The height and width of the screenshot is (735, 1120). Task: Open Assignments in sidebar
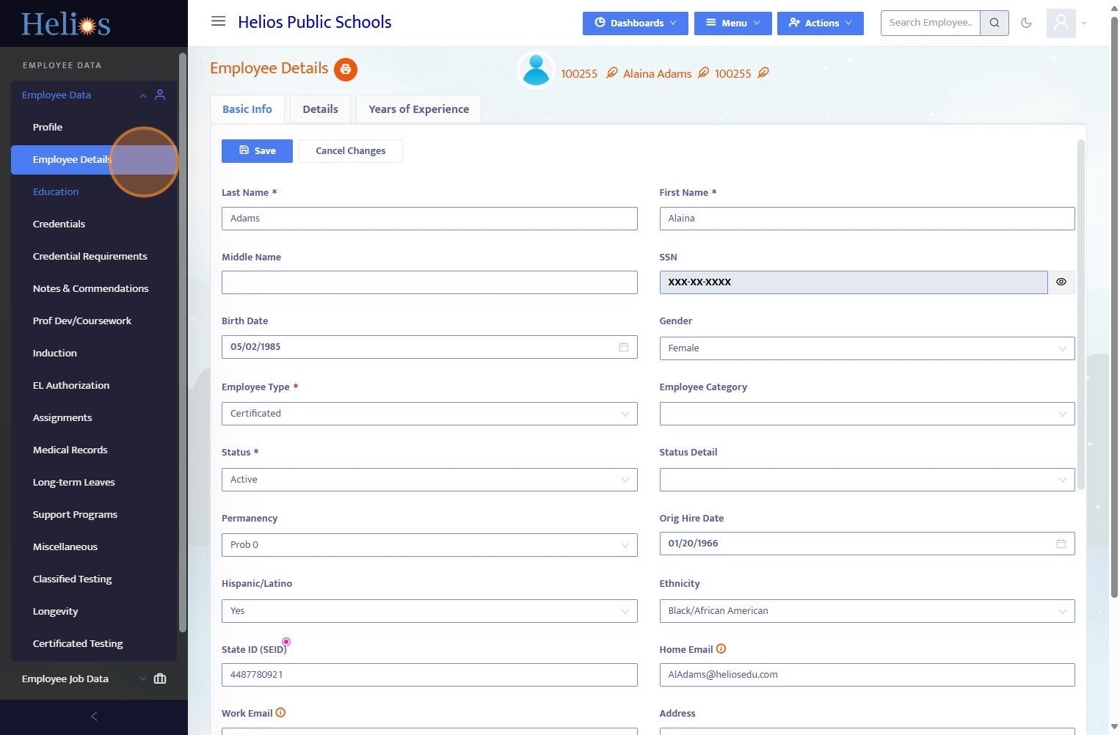click(x=62, y=417)
